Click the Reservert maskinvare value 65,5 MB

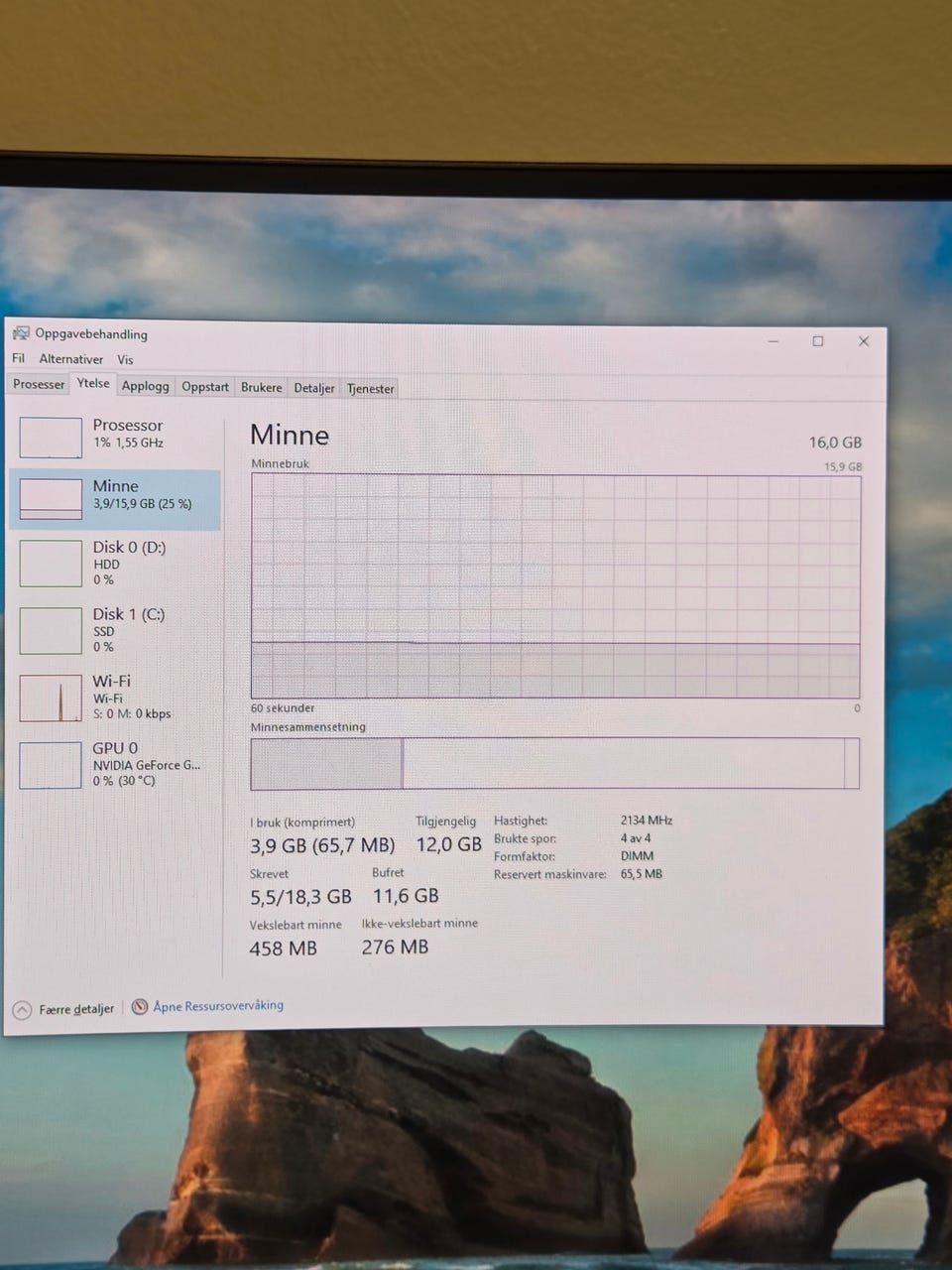(x=642, y=874)
